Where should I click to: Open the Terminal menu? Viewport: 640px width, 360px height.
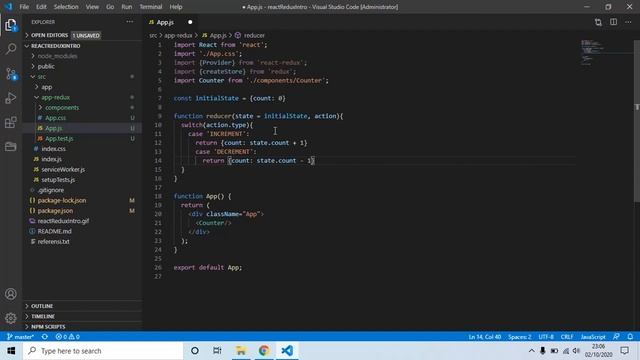(151, 7)
